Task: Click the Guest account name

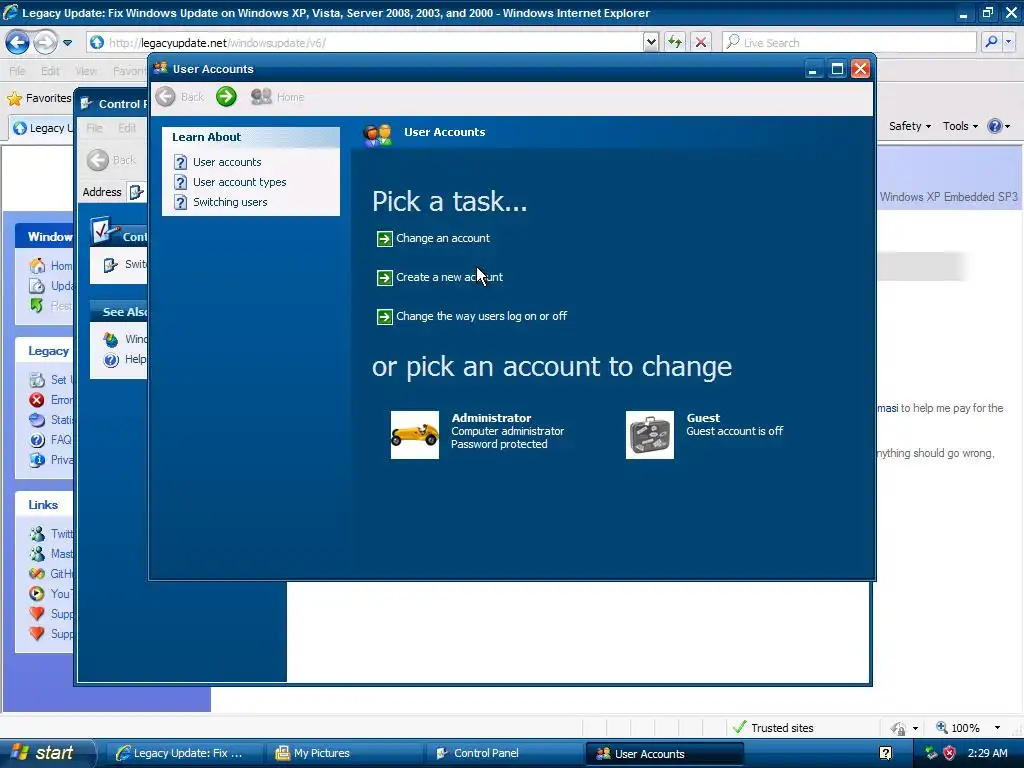Action: click(703, 418)
